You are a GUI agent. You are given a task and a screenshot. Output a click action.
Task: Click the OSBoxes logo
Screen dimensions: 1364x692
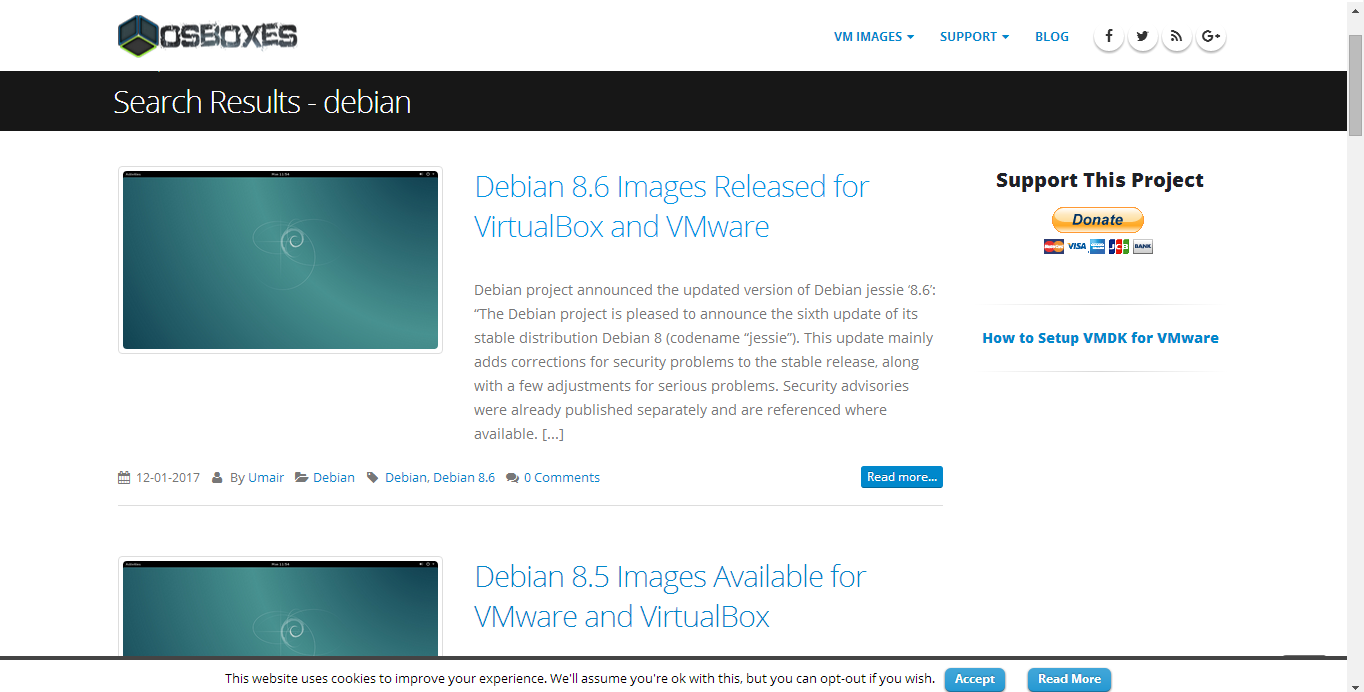click(207, 36)
